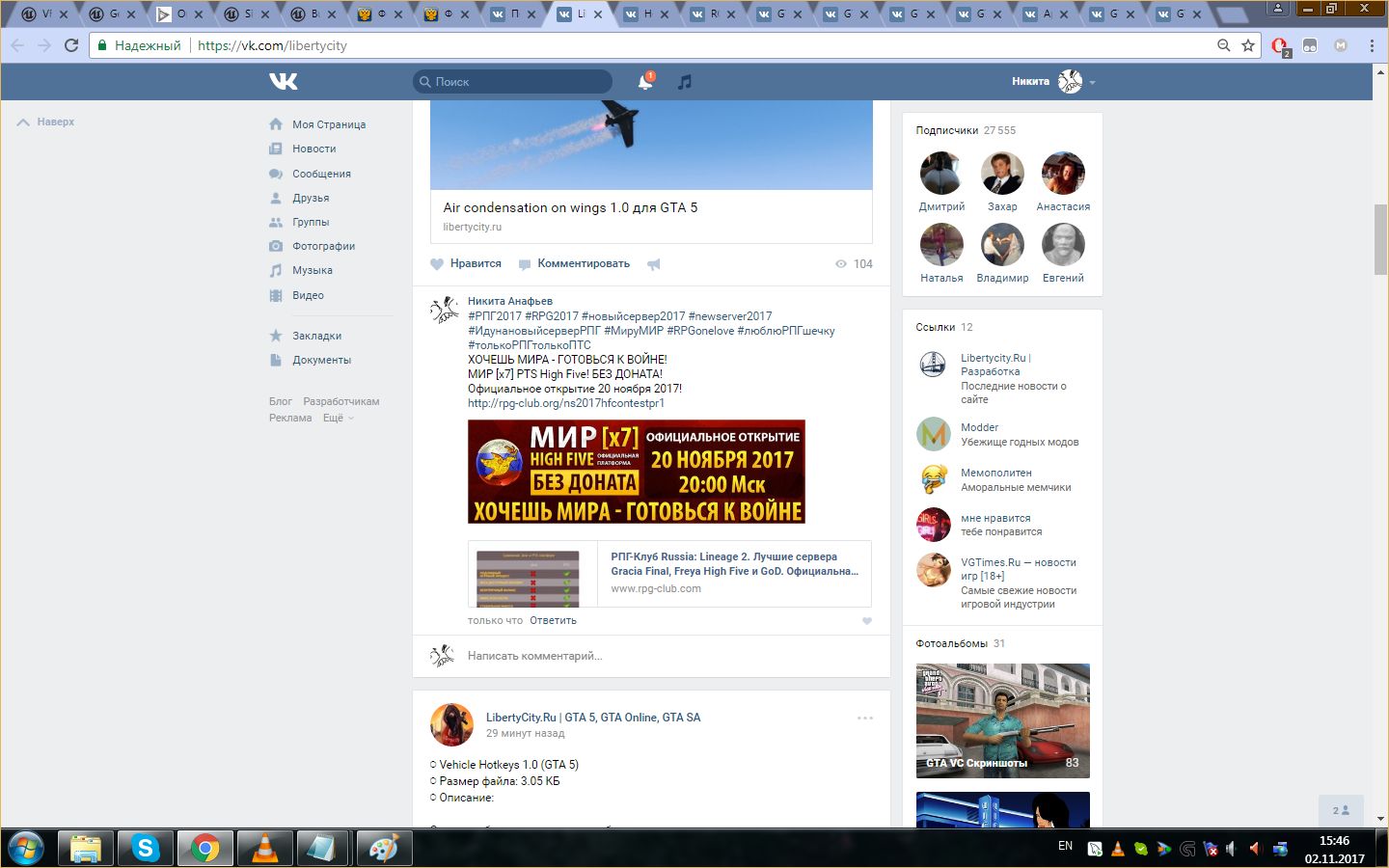Open Документы in the left menu
The image size is (1389, 868).
(322, 360)
